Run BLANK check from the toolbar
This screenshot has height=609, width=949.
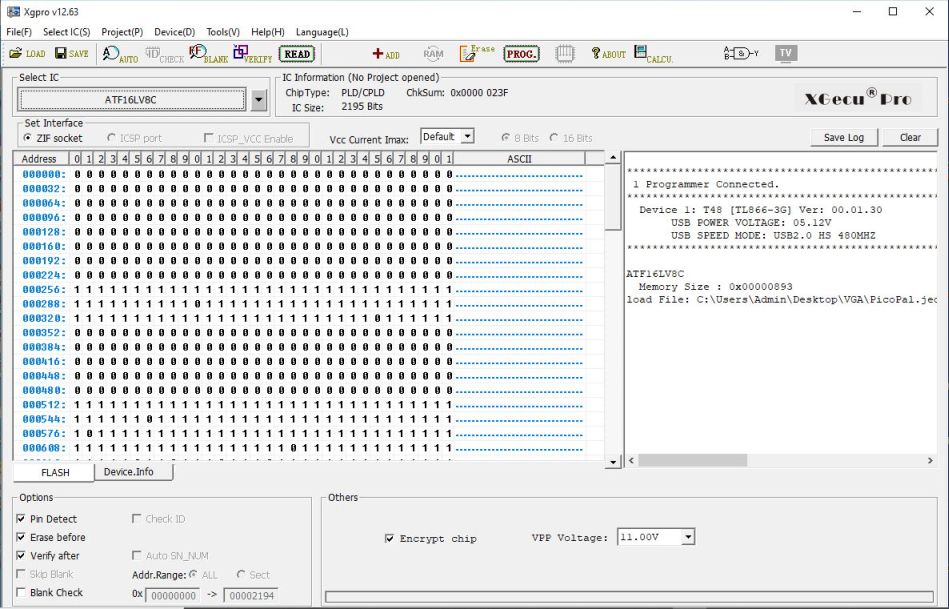(x=209, y=54)
